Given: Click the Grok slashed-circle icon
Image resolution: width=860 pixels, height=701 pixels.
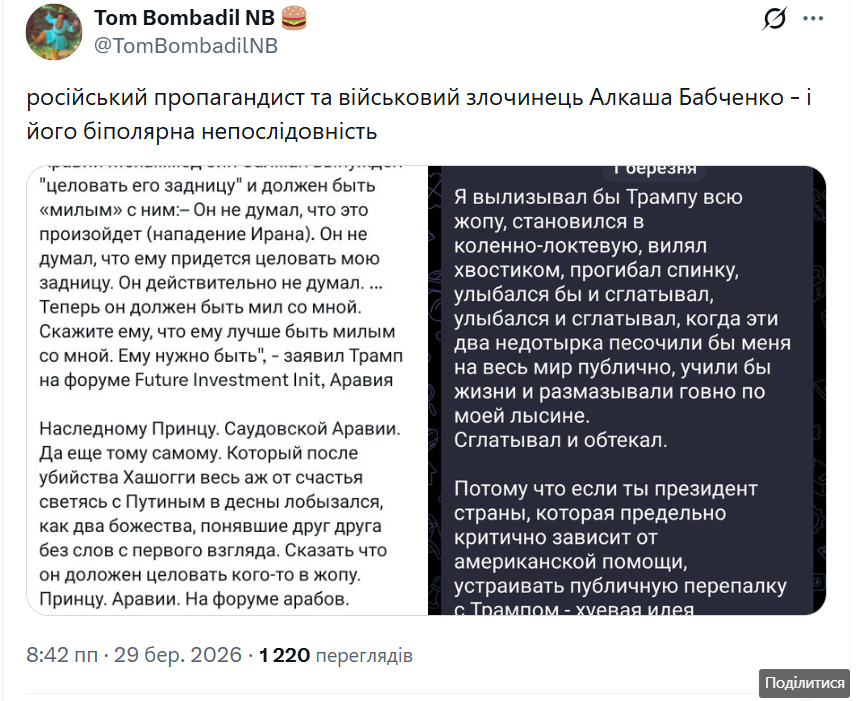Looking at the screenshot, I should tap(775, 19).
